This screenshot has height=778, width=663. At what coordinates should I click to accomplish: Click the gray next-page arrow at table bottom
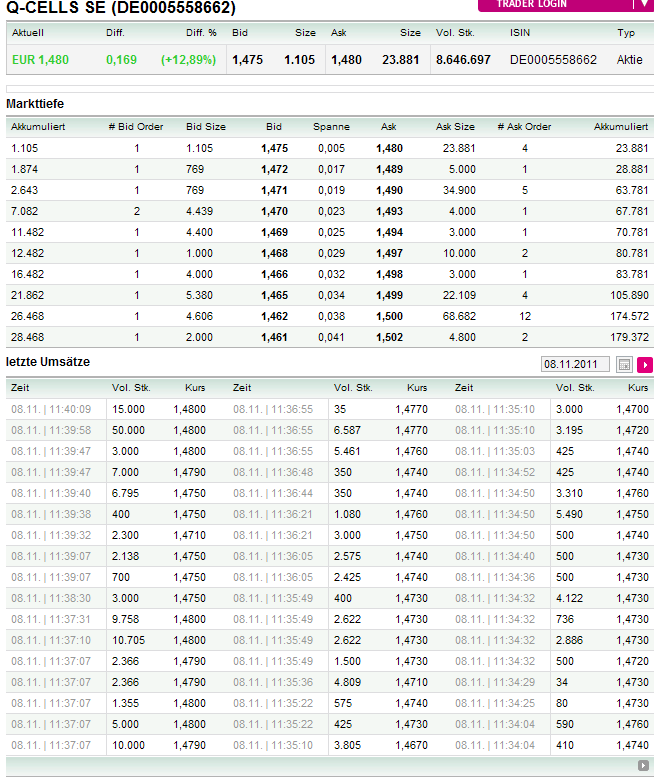[x=643, y=766]
